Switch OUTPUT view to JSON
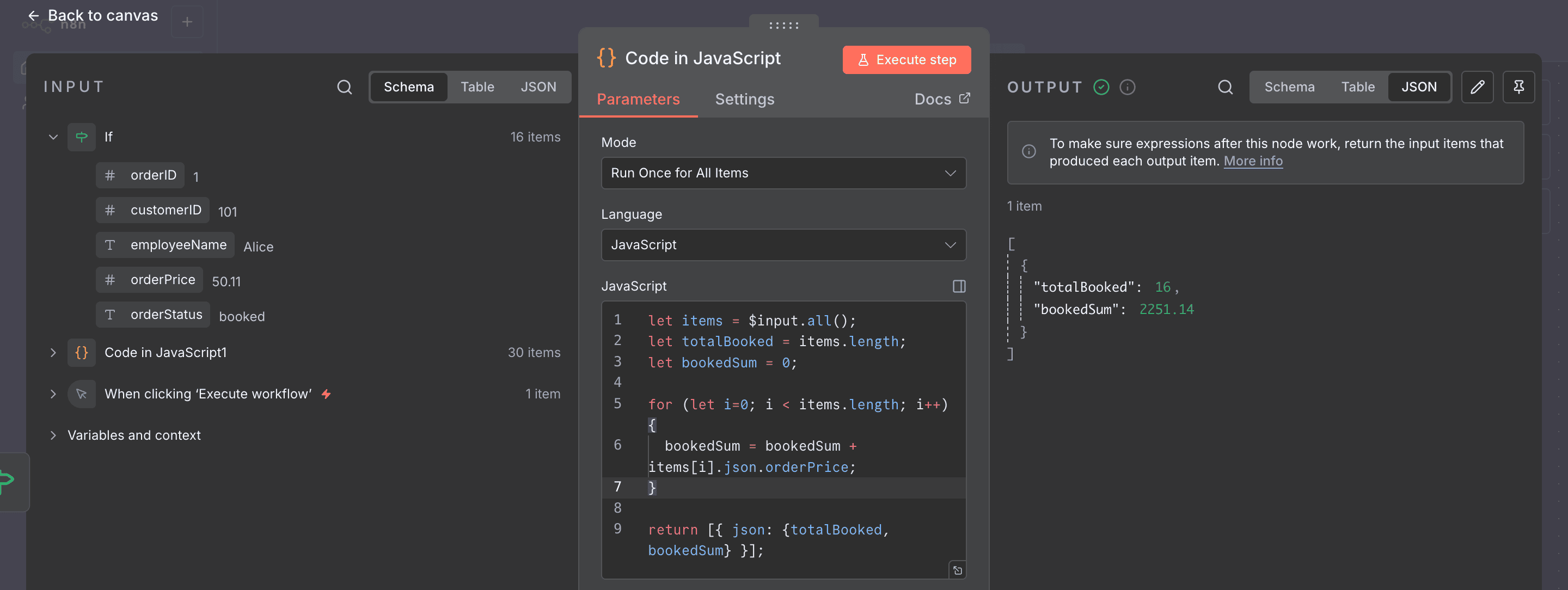 click(1419, 87)
